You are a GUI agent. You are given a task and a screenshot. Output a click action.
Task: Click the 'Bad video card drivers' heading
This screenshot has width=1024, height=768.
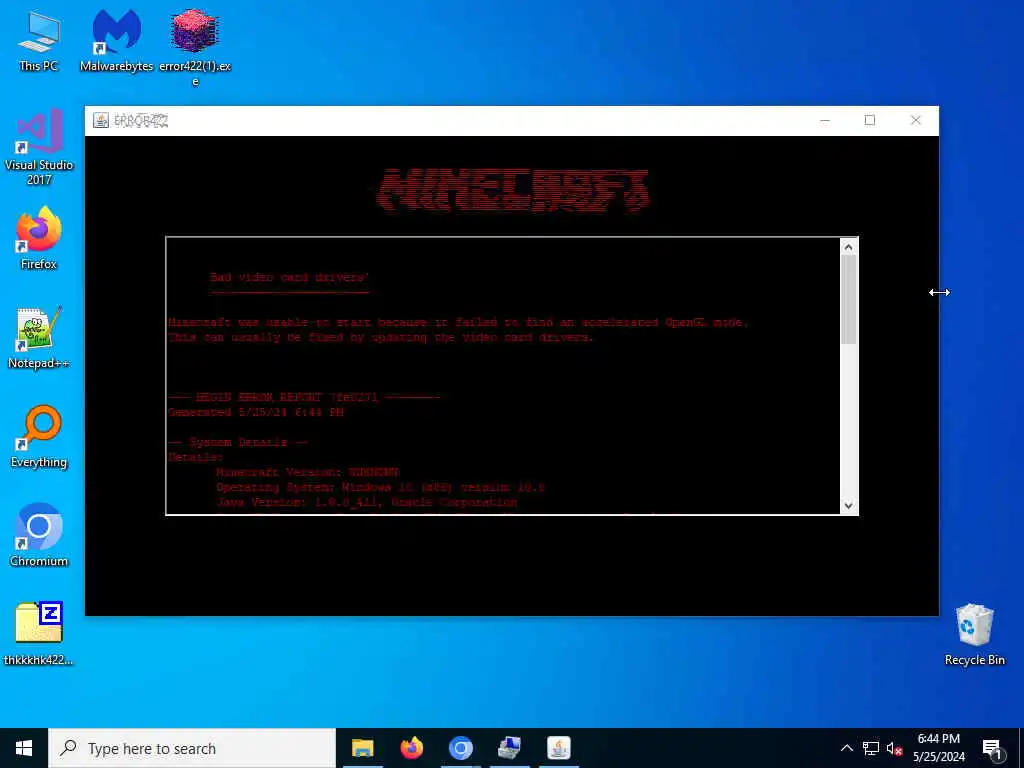tap(289, 277)
